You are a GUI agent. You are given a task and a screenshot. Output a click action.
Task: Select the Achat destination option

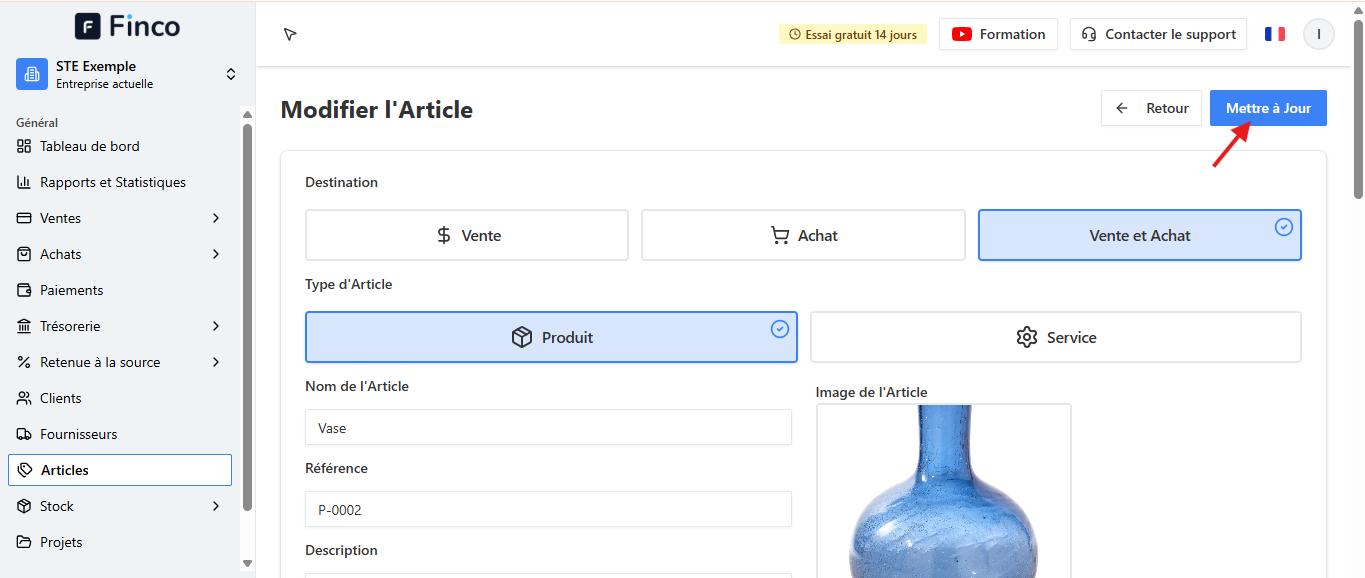click(x=803, y=235)
